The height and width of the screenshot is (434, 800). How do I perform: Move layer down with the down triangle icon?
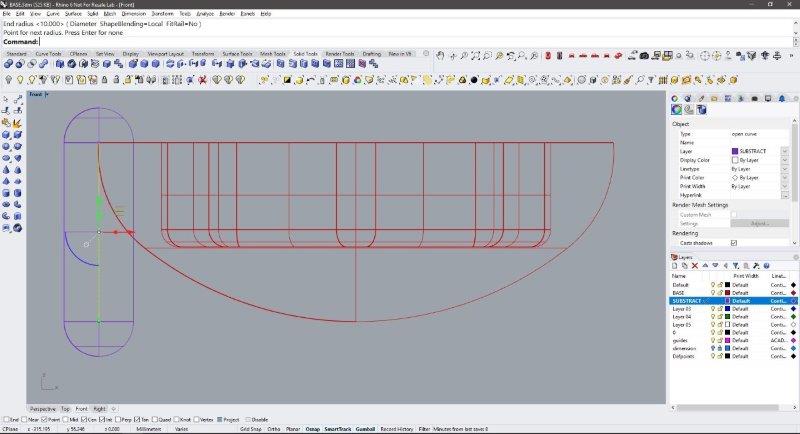[x=715, y=266]
